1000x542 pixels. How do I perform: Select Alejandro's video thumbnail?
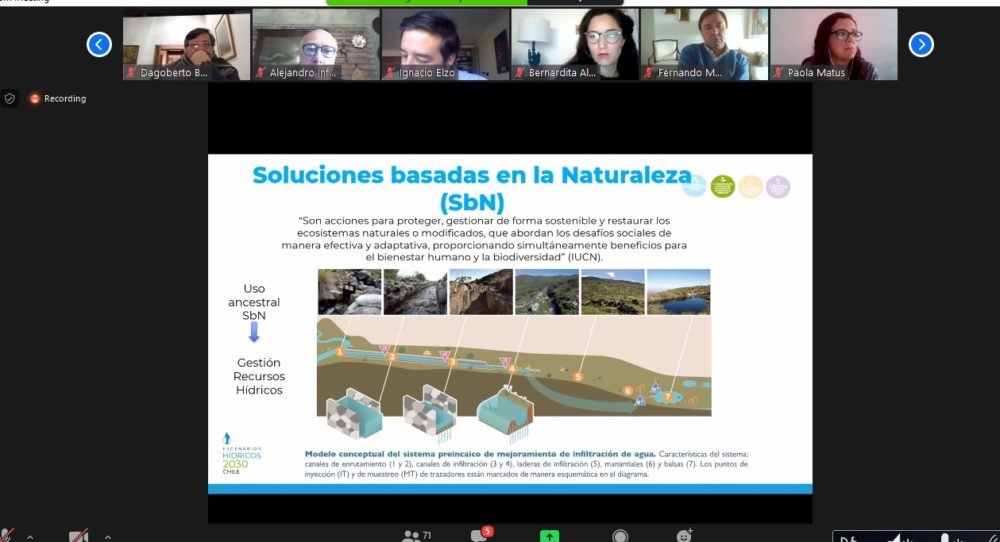click(x=316, y=44)
